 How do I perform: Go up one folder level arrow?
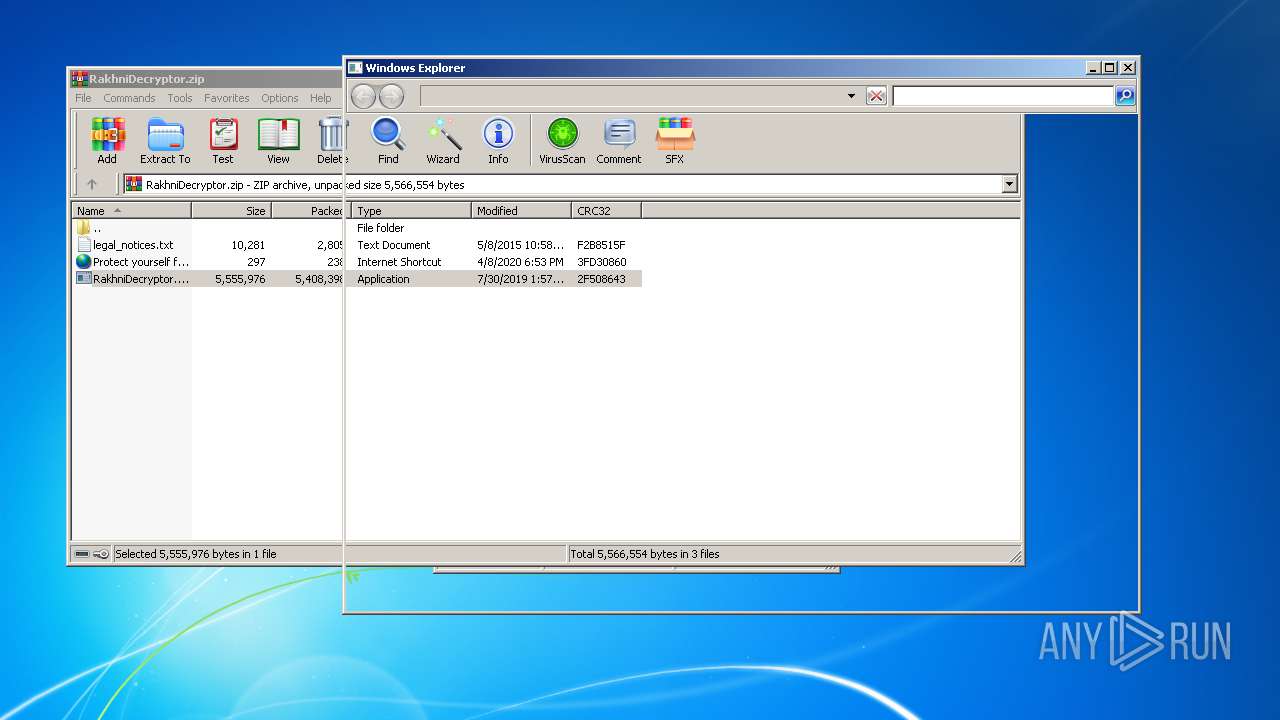tap(92, 184)
